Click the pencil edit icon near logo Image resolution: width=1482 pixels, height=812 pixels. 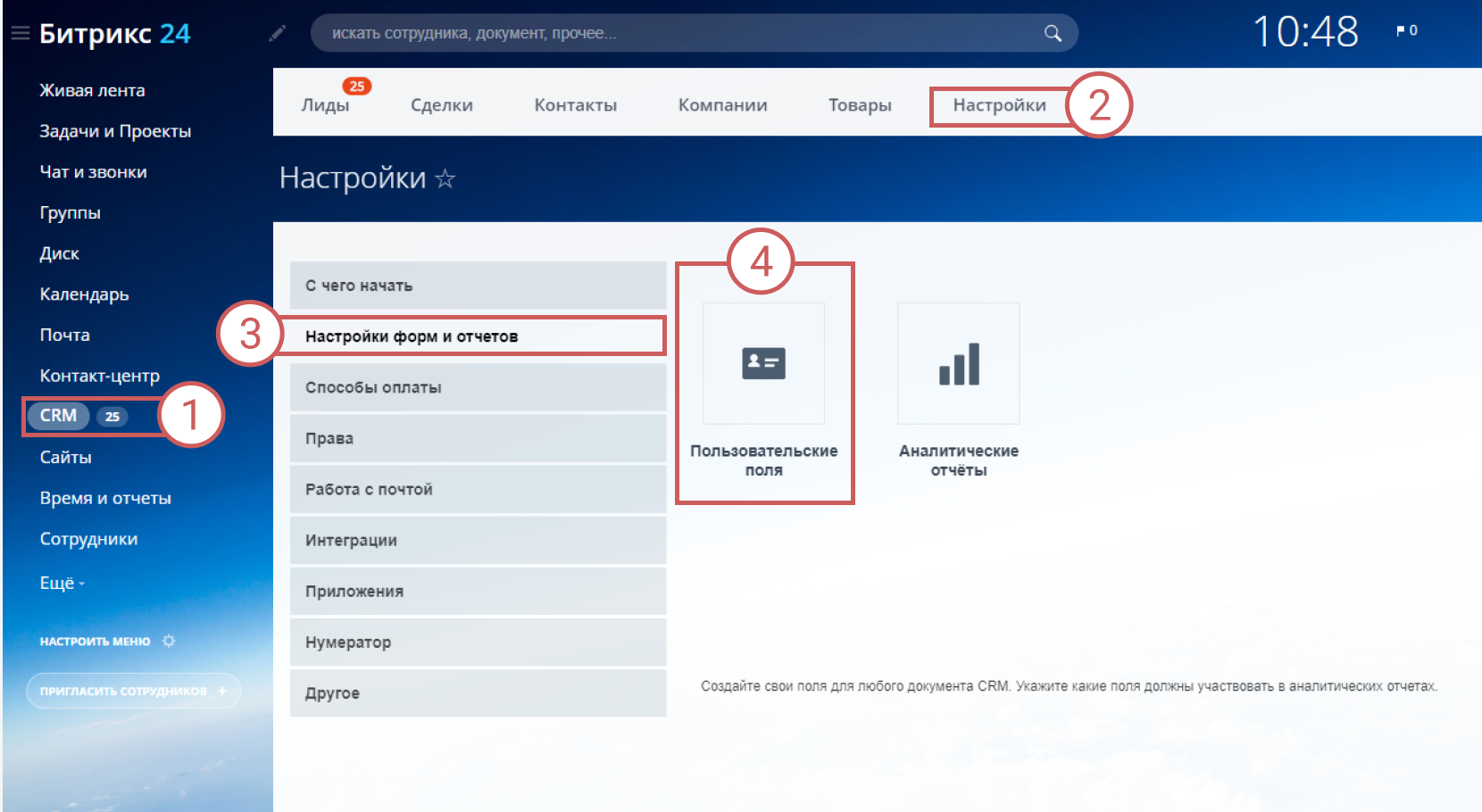point(278,34)
